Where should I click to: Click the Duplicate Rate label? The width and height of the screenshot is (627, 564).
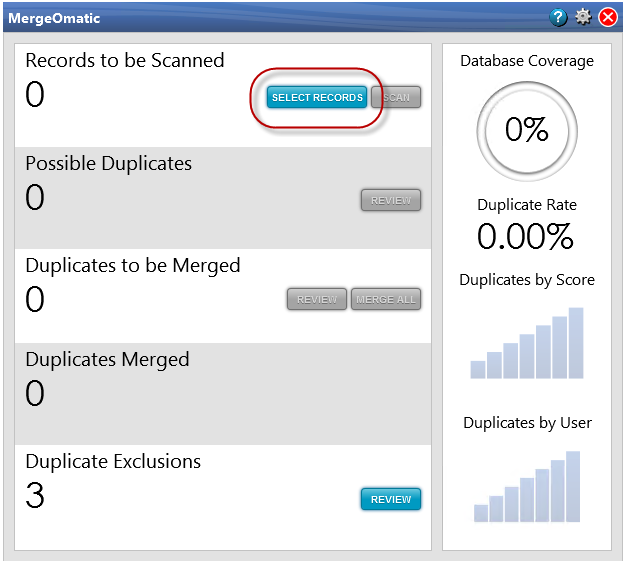[x=527, y=205]
